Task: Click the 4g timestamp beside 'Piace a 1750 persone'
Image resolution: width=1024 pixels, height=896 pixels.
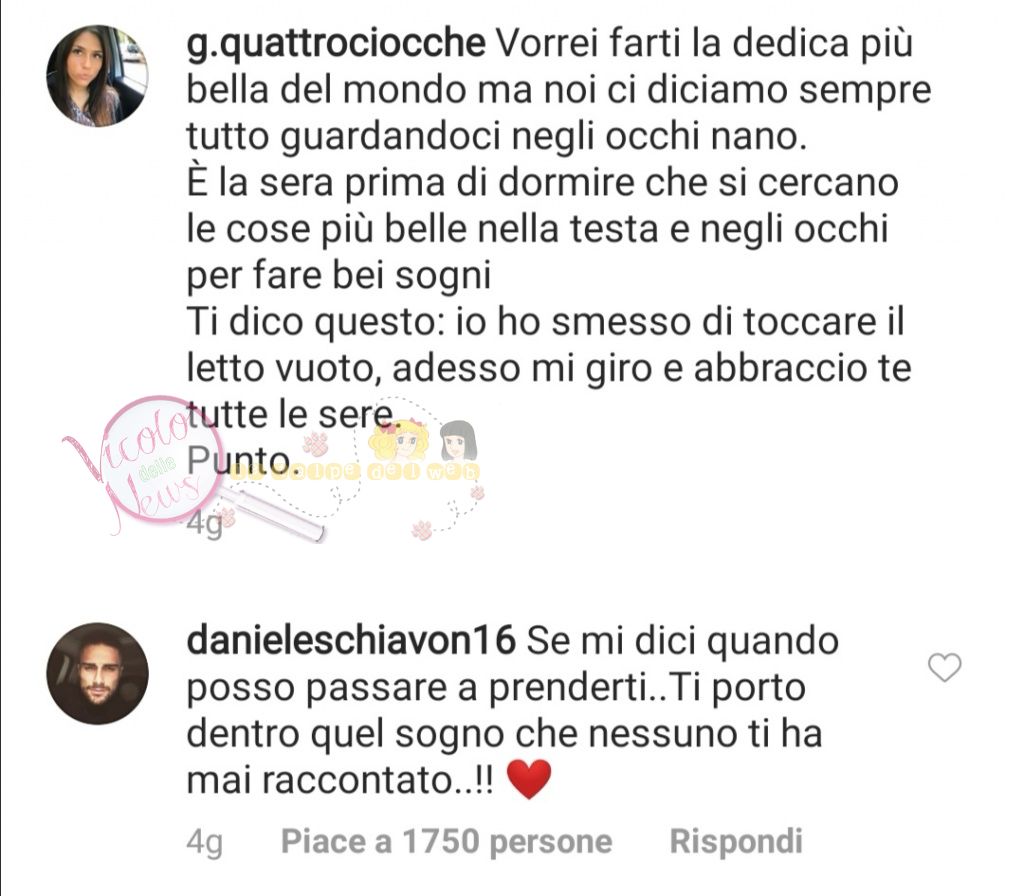Action: pos(204,842)
